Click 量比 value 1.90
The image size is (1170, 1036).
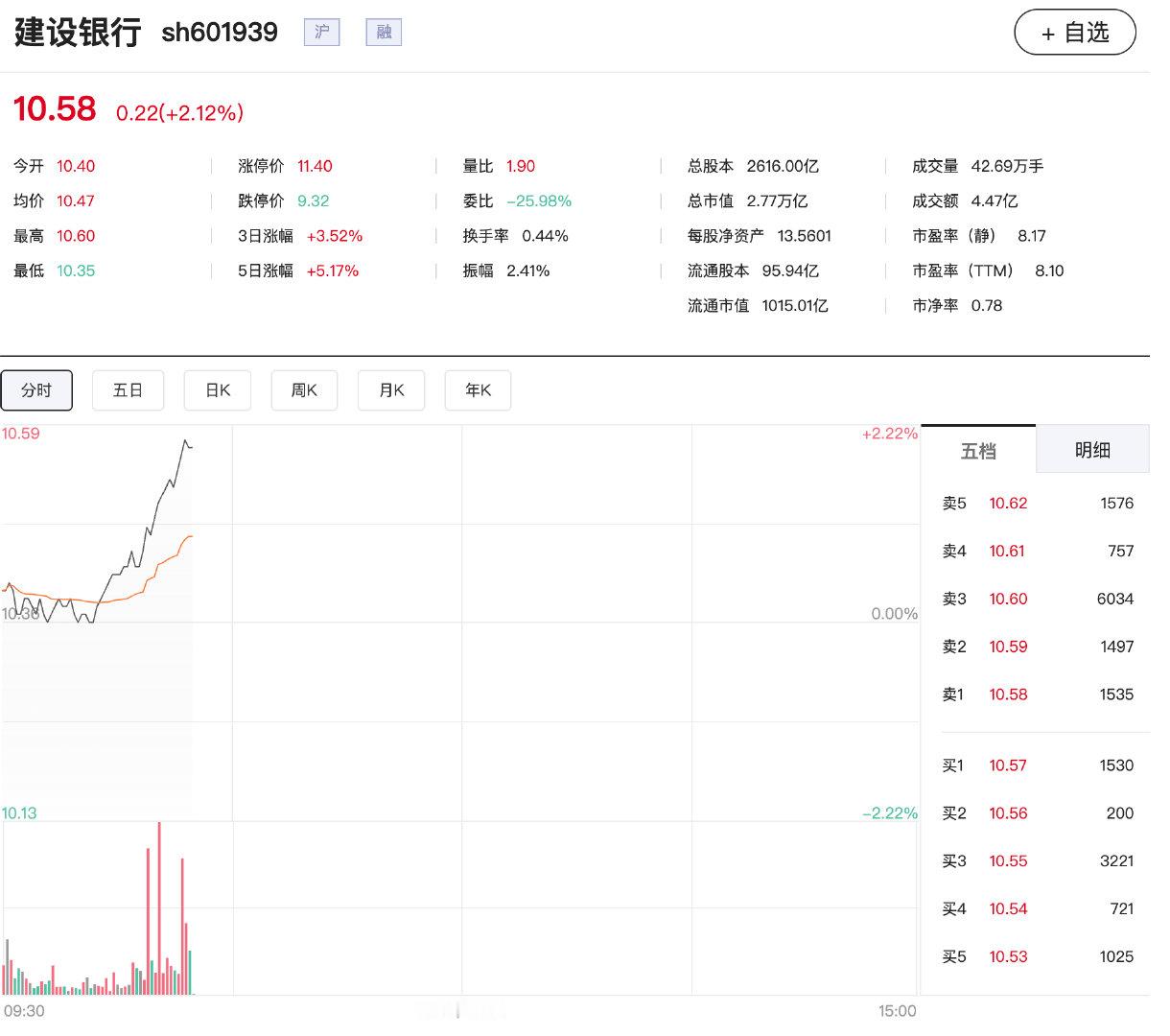pos(521,166)
